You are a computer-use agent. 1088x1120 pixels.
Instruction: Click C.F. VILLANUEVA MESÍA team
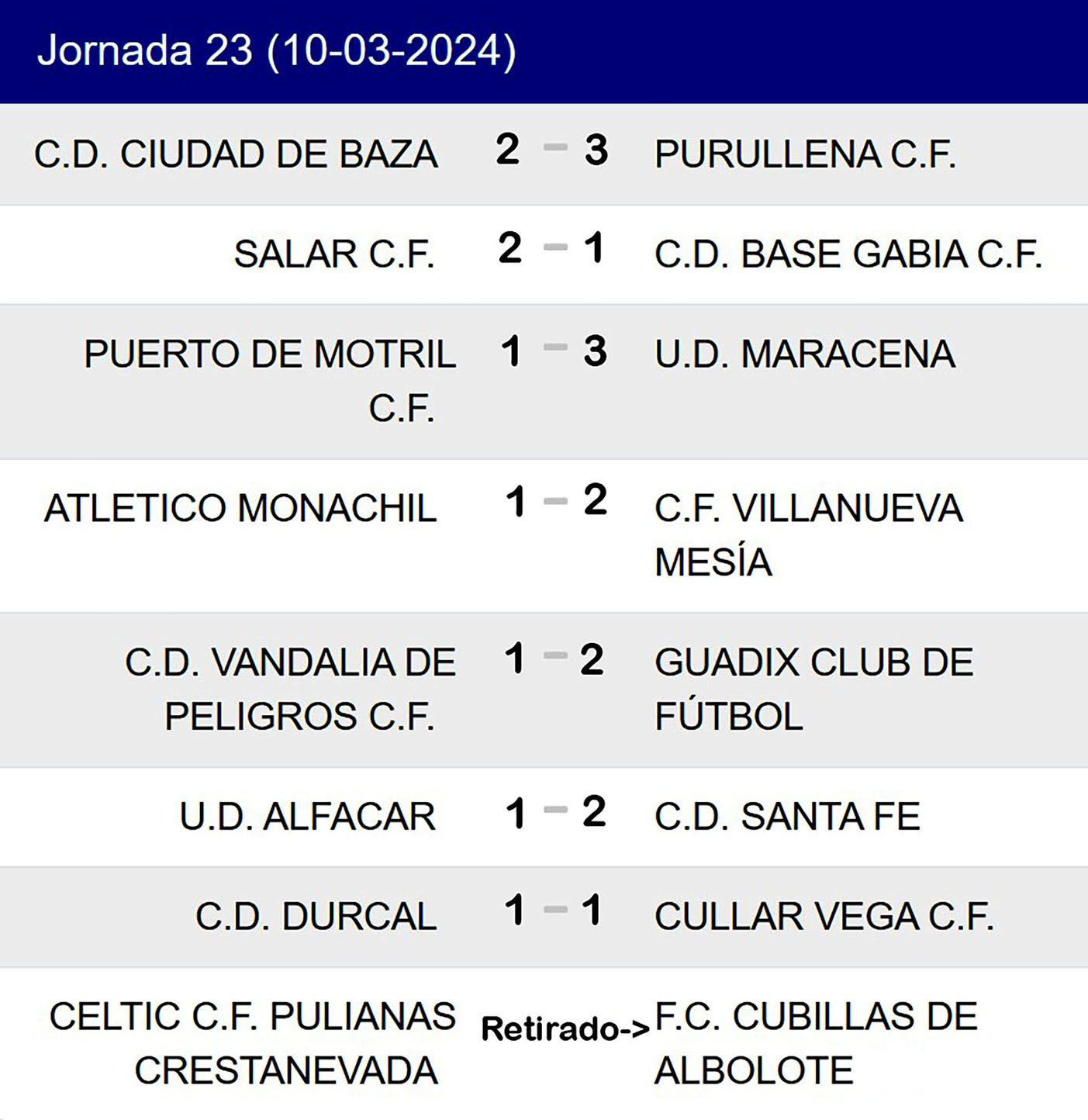808,534
